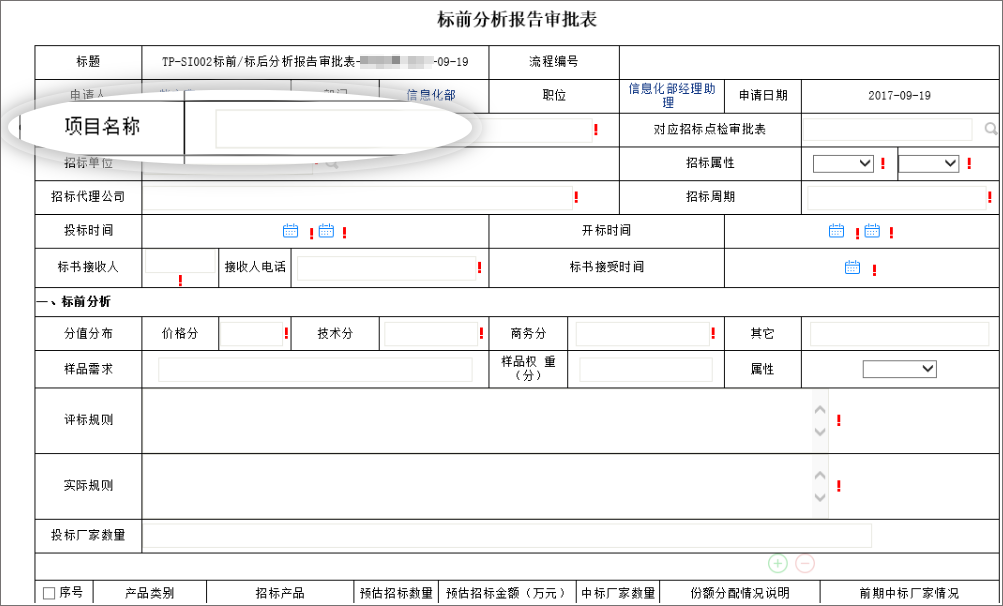The width and height of the screenshot is (1003, 606).
Task: Click the 标前分析报告审批表 page title
Action: click(x=517, y=19)
